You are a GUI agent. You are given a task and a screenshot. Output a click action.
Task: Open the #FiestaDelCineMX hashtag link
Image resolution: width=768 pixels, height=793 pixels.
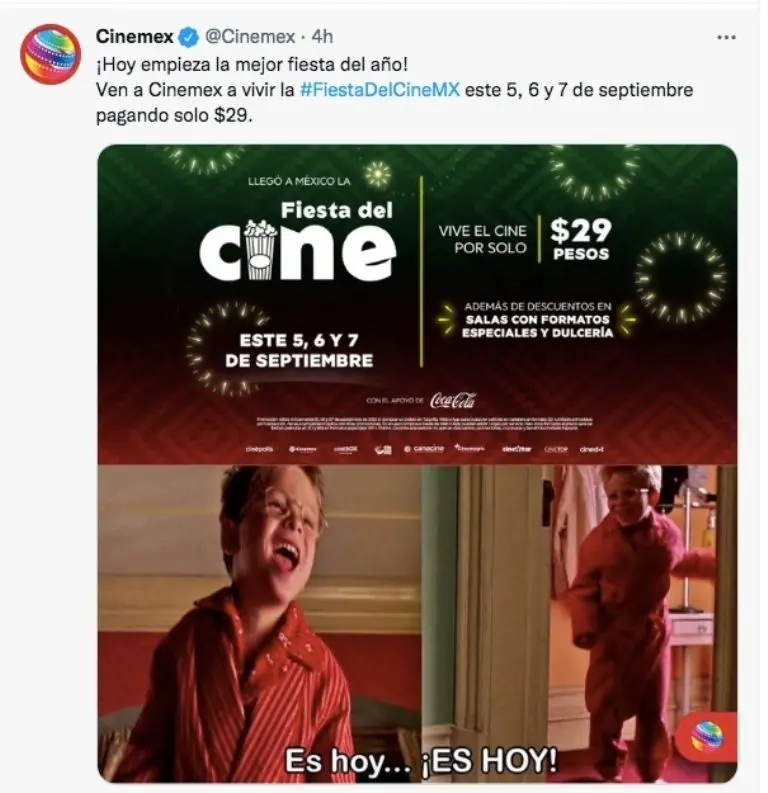tap(380, 90)
